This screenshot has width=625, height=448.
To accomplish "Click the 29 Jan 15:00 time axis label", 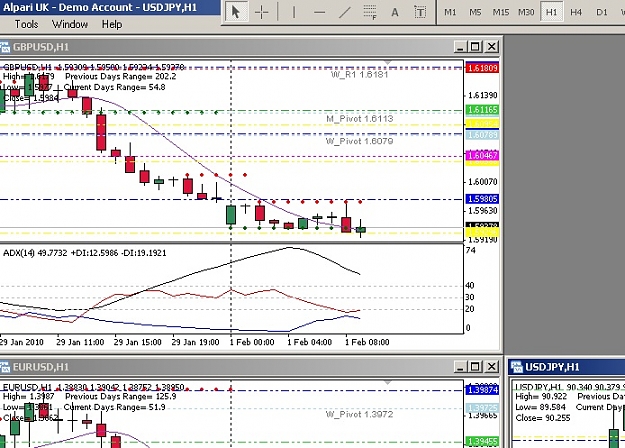I will tap(138, 342).
